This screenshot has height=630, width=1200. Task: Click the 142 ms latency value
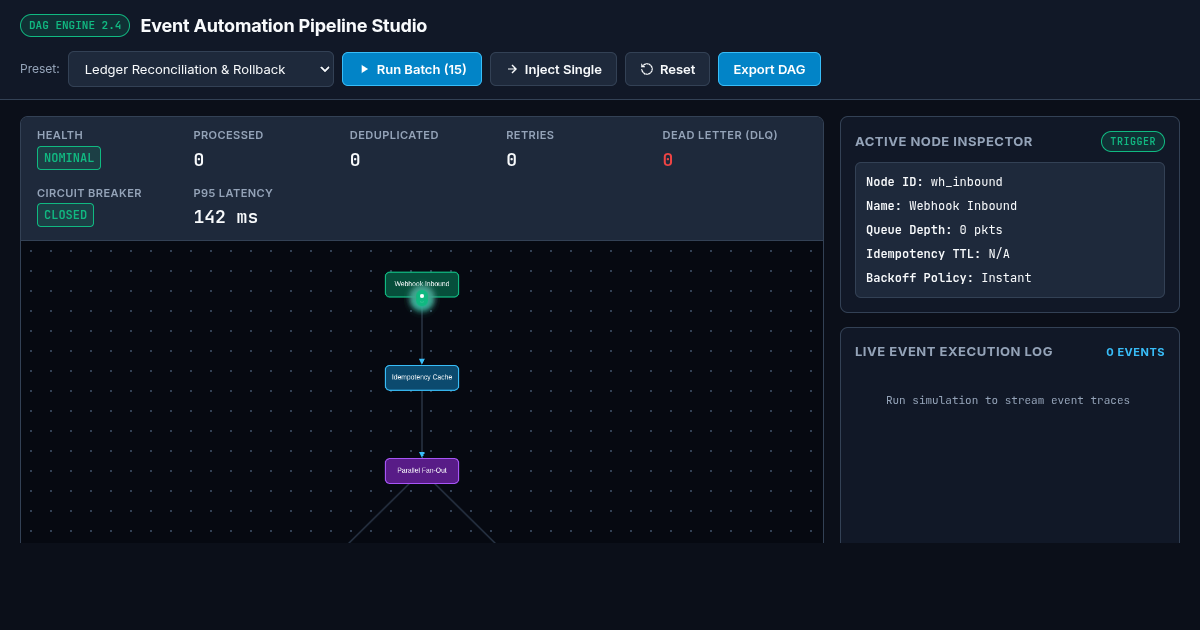click(226, 217)
